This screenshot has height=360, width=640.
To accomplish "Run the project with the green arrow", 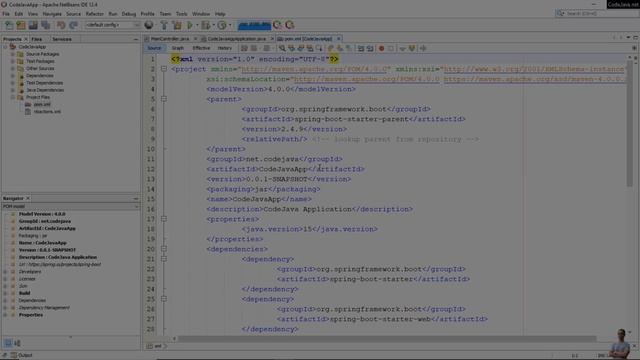I will (190, 25).
